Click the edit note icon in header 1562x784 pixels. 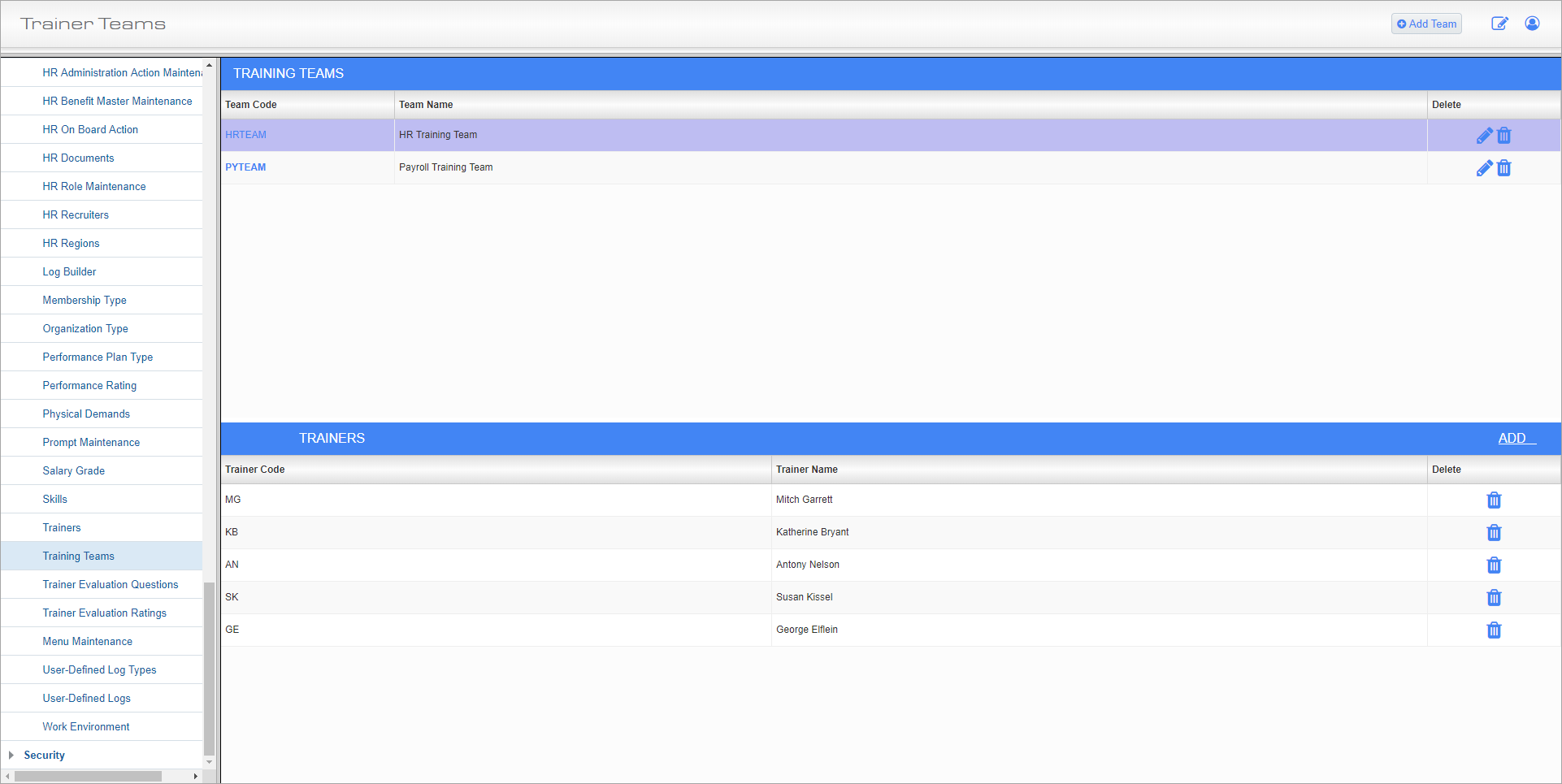[x=1499, y=24]
